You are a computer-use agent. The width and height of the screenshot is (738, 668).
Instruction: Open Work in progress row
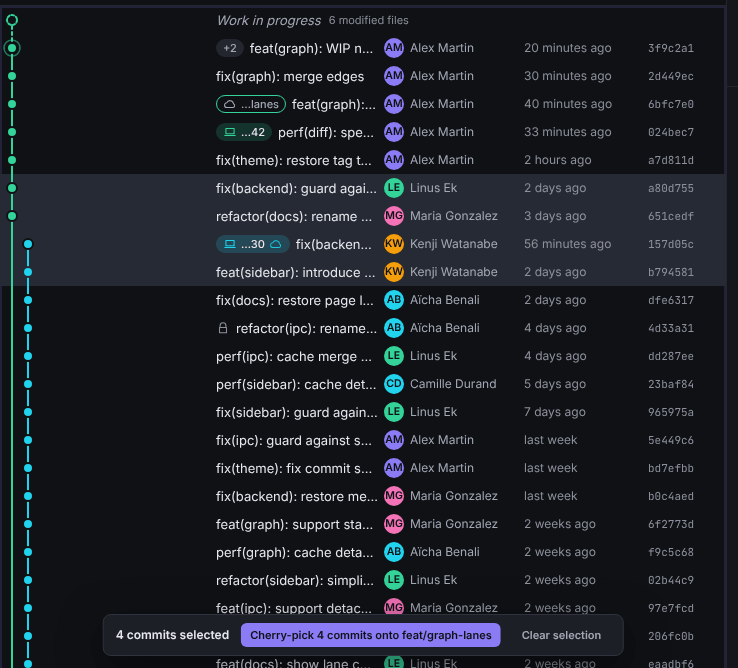363,20
